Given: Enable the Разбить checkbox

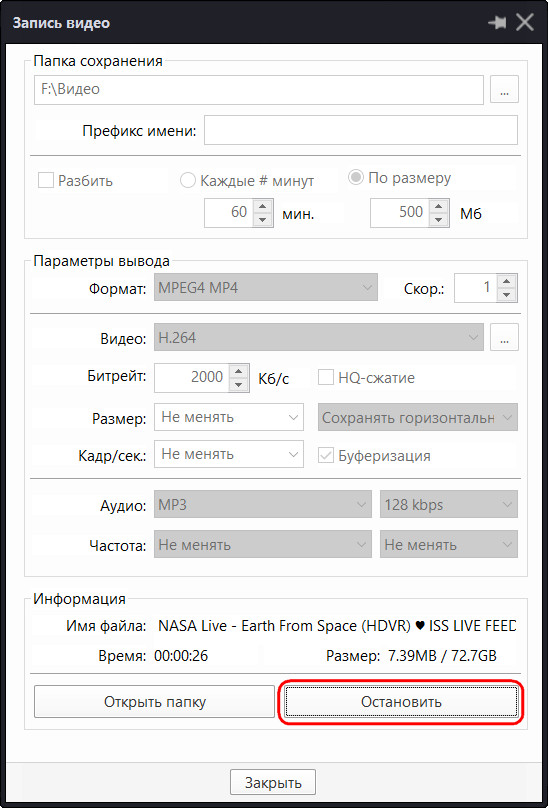Looking at the screenshot, I should [x=46, y=181].
